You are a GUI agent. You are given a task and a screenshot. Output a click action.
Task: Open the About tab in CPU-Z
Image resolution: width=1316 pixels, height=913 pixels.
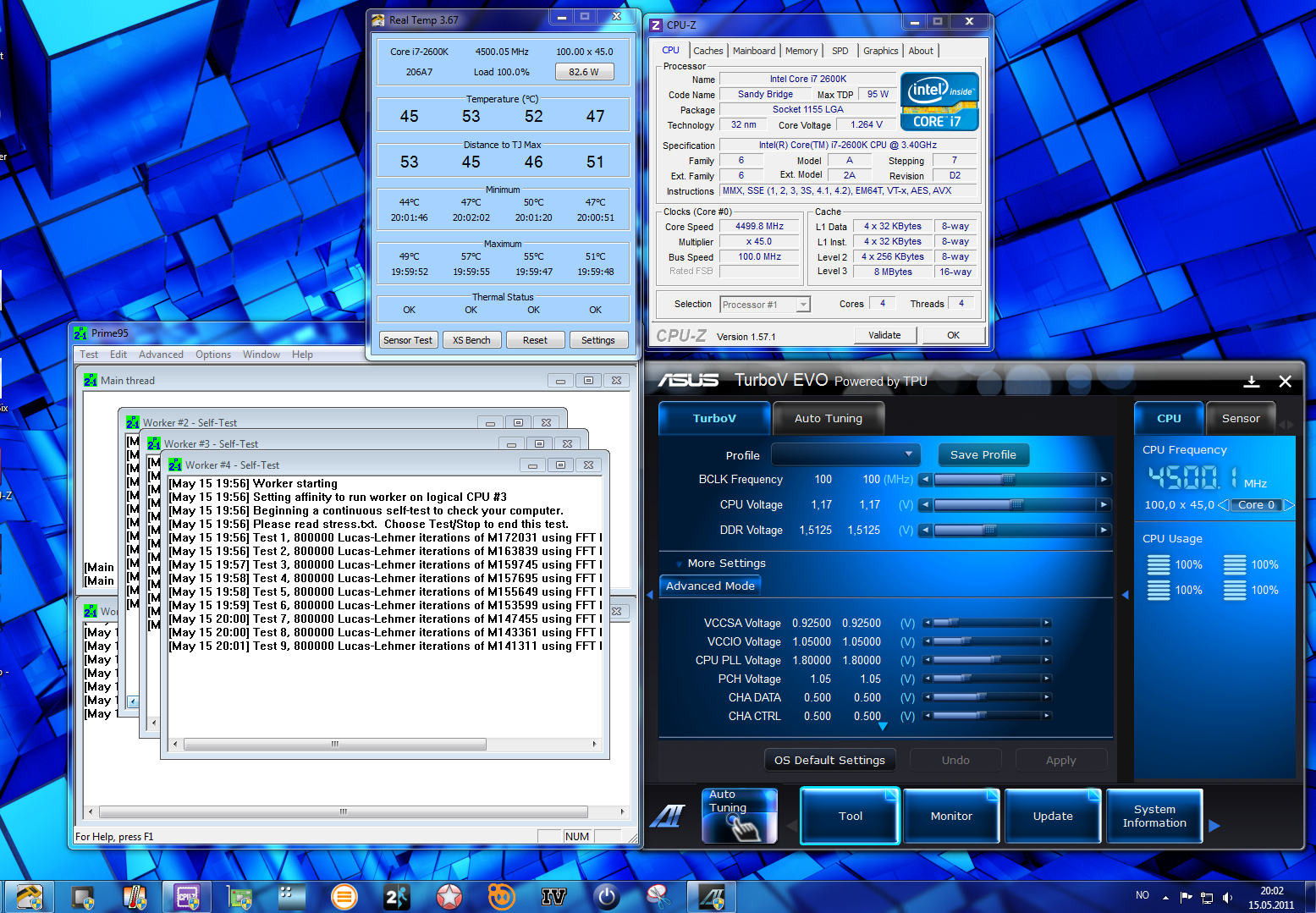921,51
